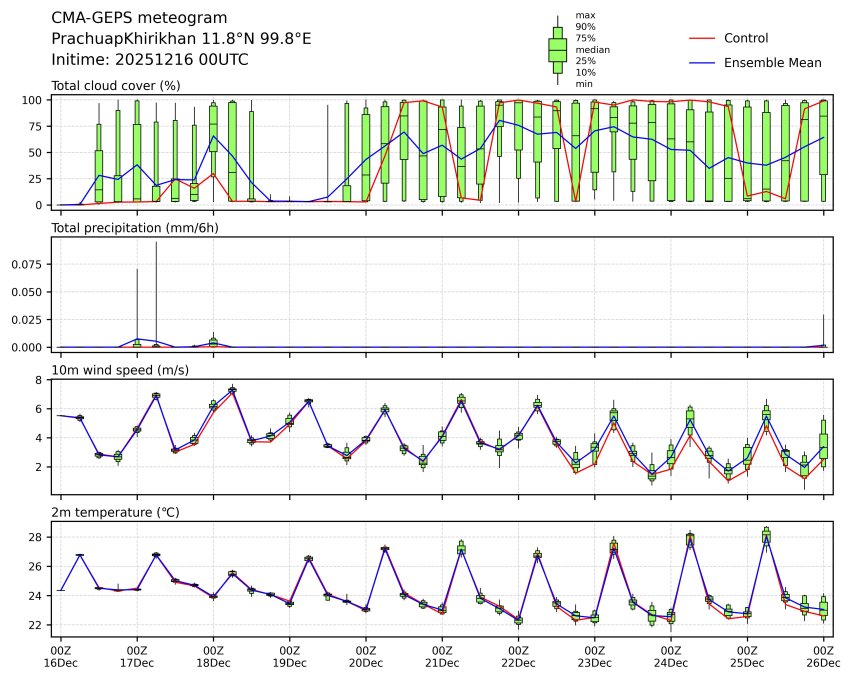This screenshot has width=852, height=680.
Task: Select the 'Total precipitation (mm/6h)' panel title
Action: pyautogui.click(x=135, y=228)
